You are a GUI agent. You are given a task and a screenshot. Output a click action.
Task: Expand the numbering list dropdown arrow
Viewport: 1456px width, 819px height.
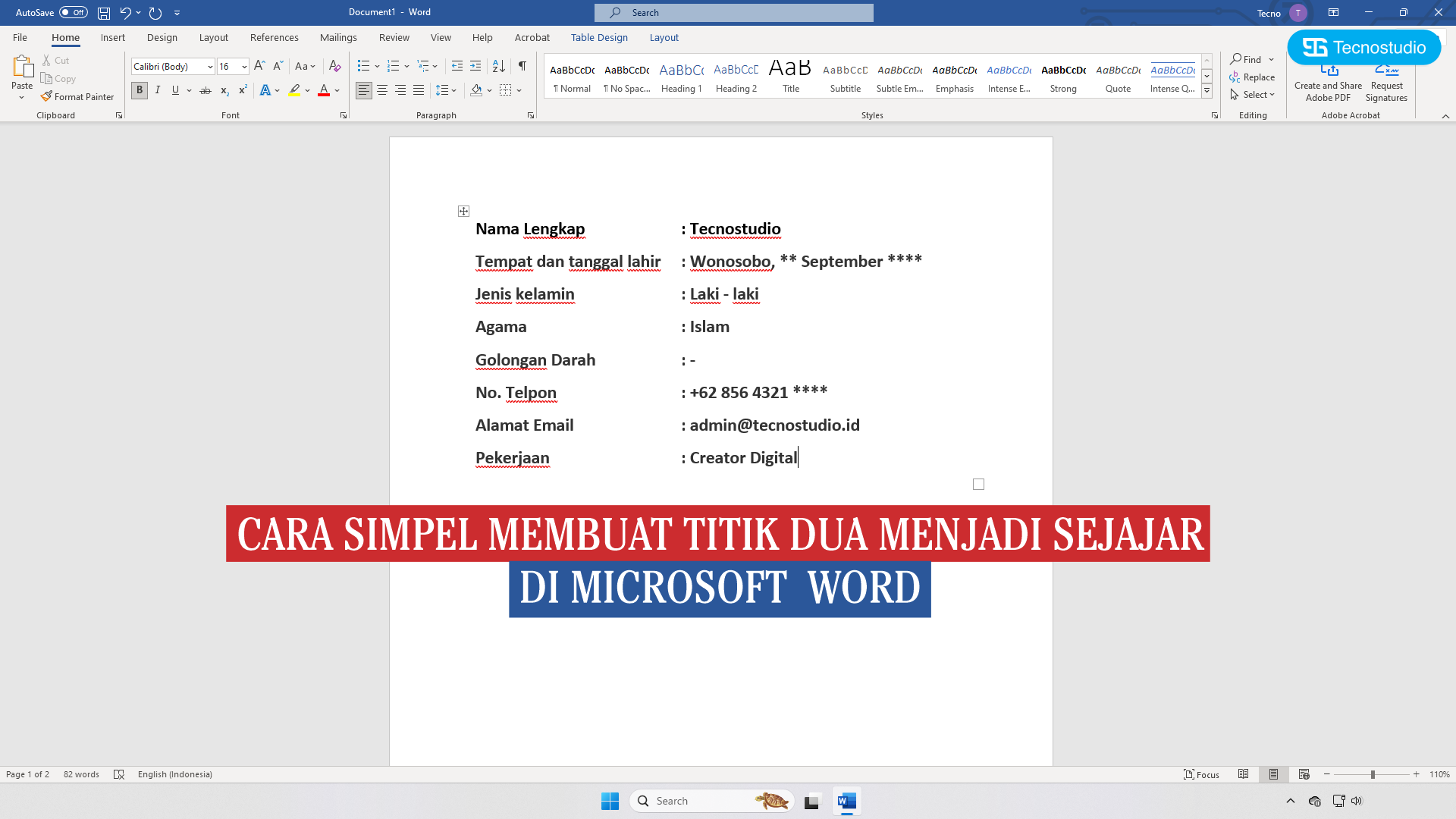tap(407, 66)
